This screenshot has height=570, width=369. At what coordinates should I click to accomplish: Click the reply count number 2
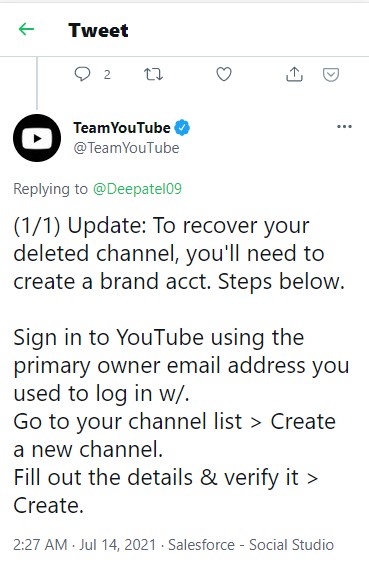tap(107, 75)
